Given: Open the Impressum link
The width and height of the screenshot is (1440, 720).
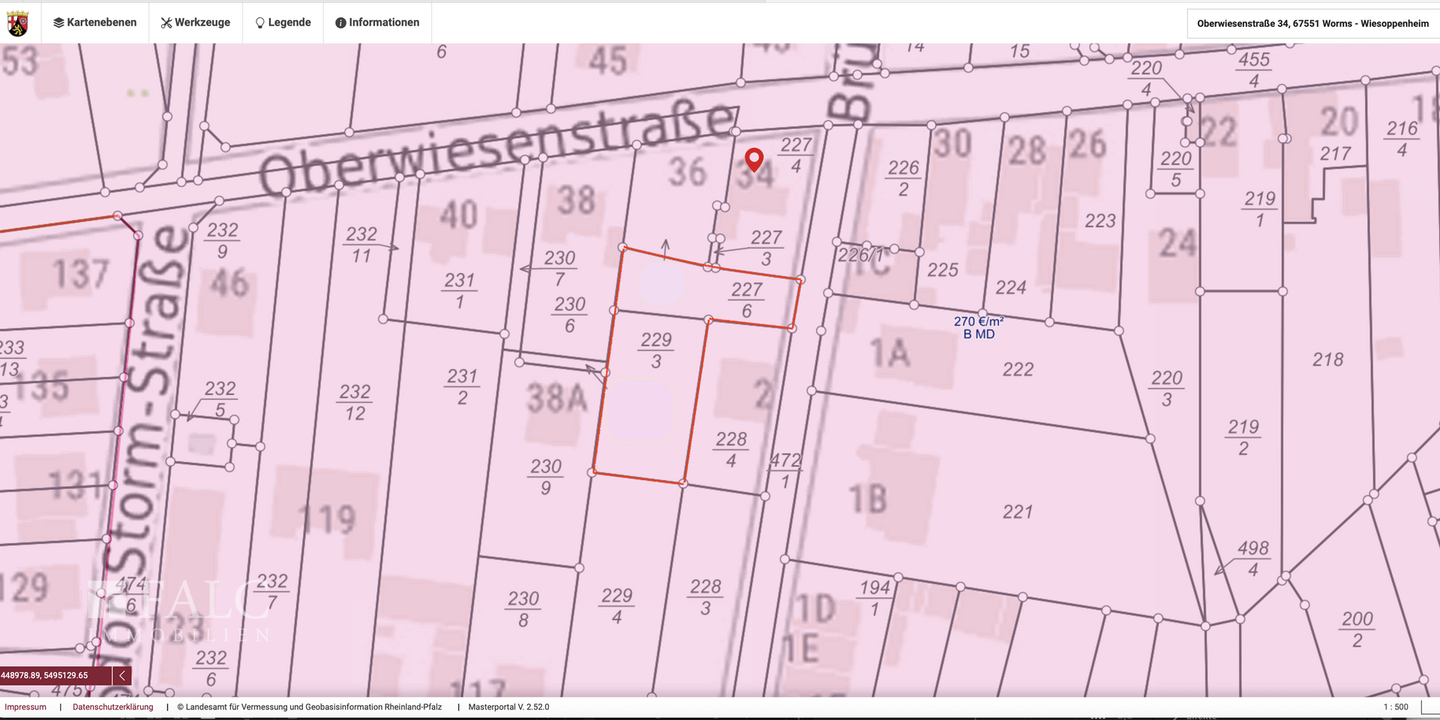Looking at the screenshot, I should point(25,707).
